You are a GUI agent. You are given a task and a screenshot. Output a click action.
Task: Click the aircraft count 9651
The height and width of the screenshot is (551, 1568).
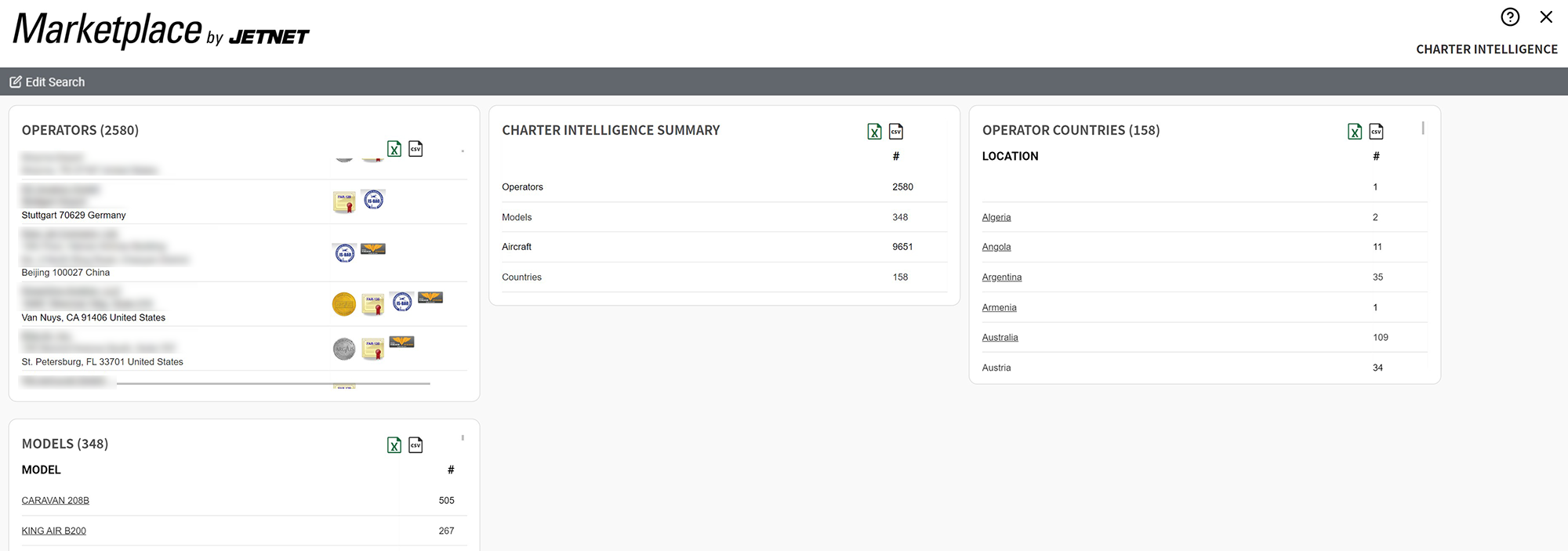click(x=902, y=247)
